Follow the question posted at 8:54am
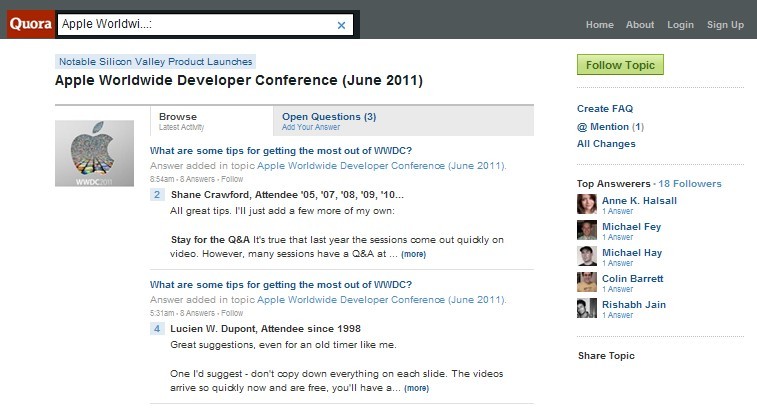The image size is (757, 409). pyautogui.click(x=232, y=179)
